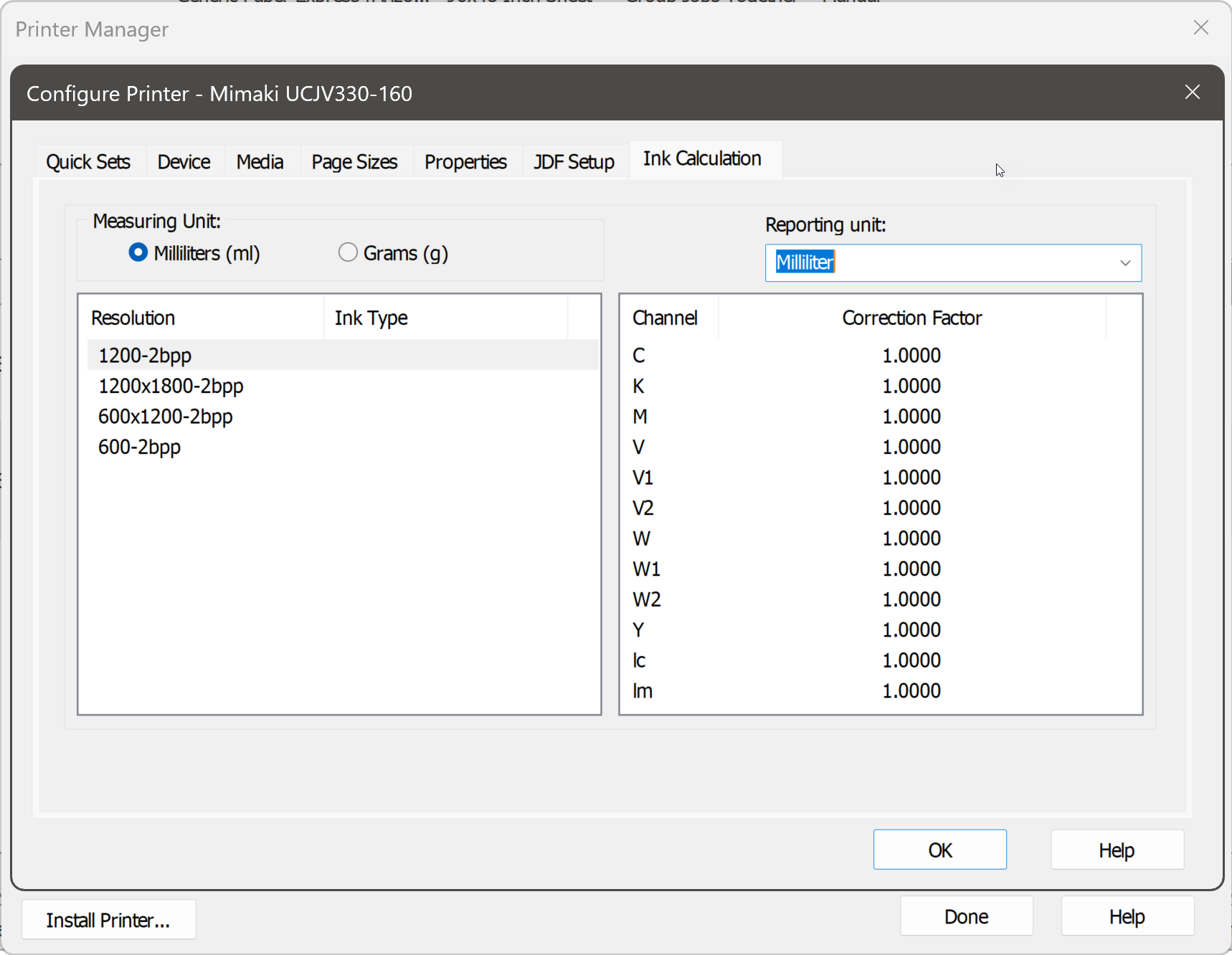Select the C channel row
Image resolution: width=1232 pixels, height=955 pixels.
click(881, 356)
